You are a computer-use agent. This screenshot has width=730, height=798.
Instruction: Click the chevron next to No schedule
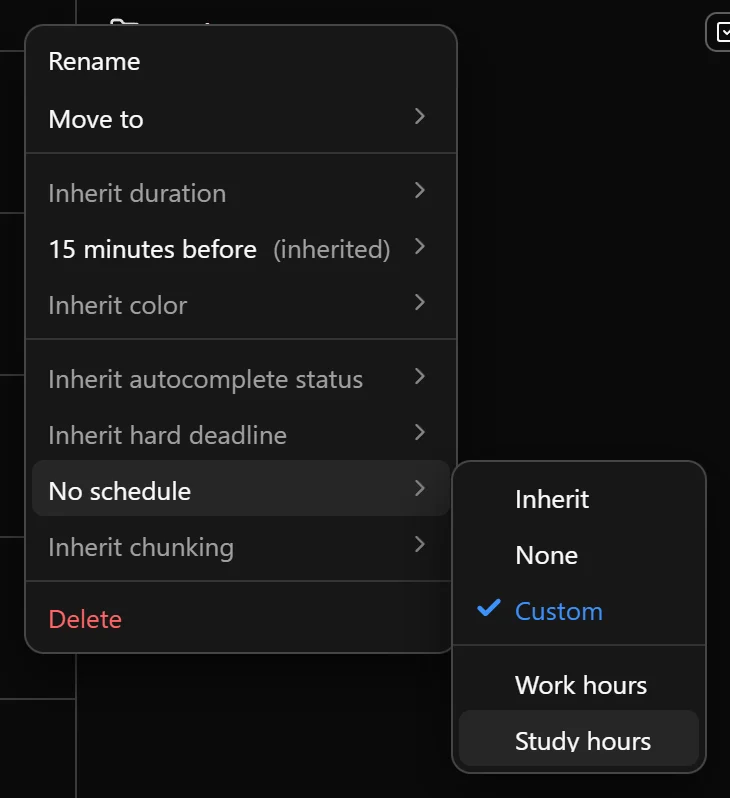point(419,489)
